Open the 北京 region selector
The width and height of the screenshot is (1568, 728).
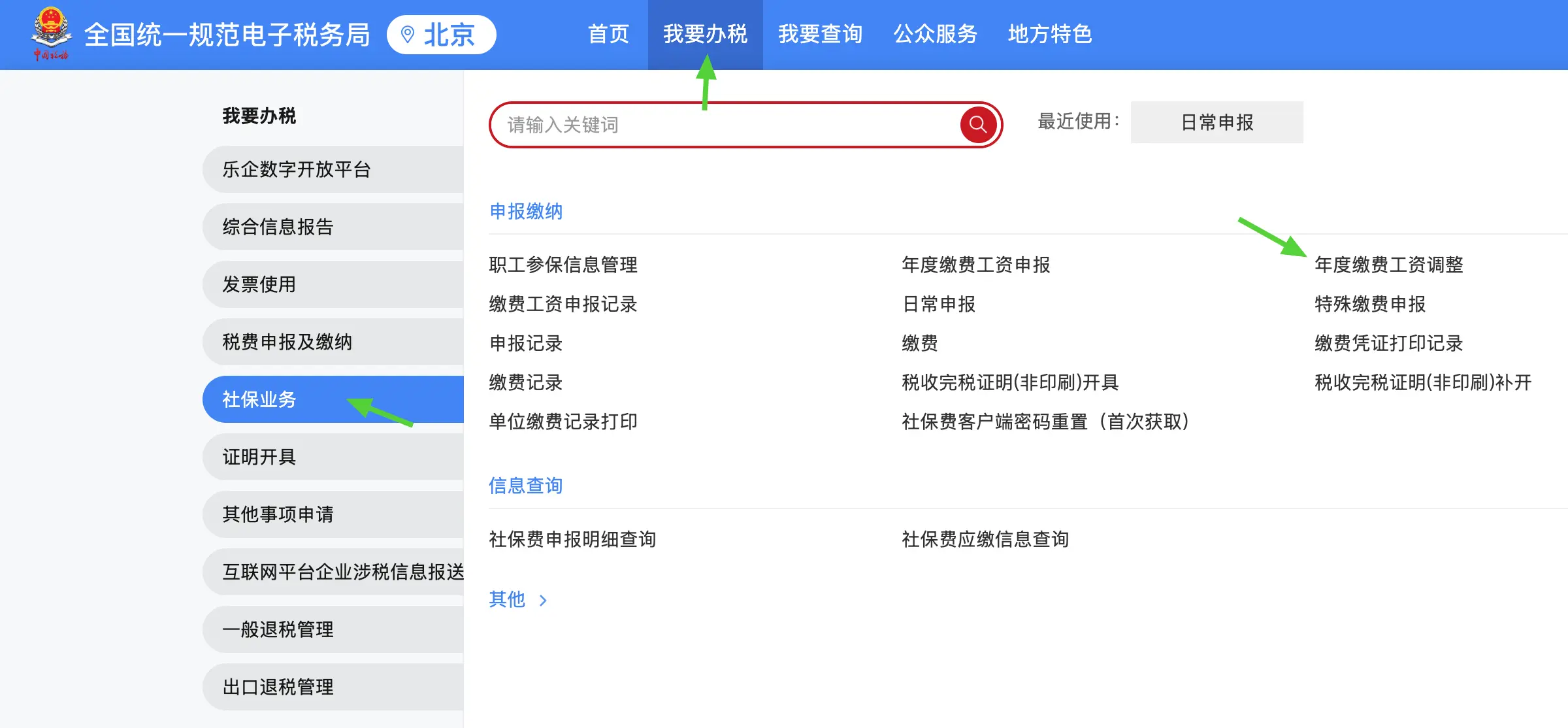point(442,35)
